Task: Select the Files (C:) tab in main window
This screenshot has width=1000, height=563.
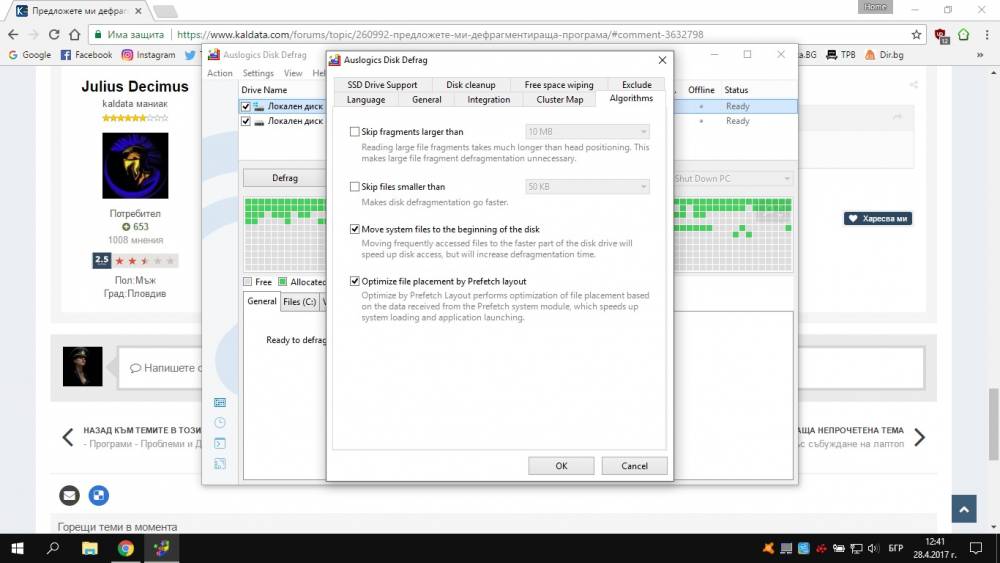Action: tap(299, 302)
